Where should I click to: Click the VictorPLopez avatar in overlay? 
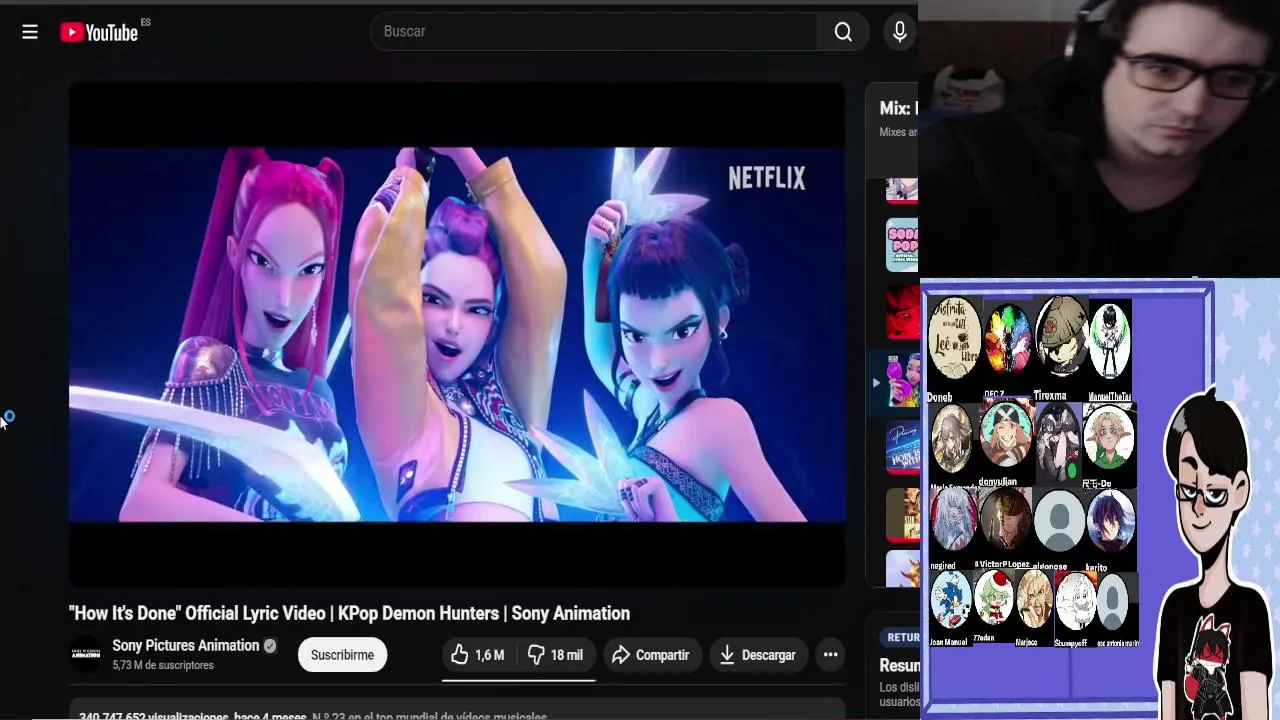tap(1005, 520)
